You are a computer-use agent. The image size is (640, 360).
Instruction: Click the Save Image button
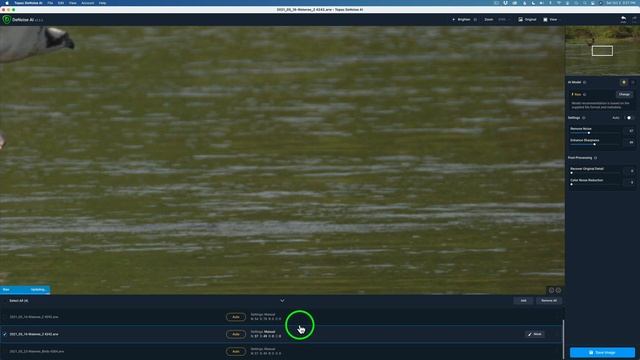coord(602,352)
